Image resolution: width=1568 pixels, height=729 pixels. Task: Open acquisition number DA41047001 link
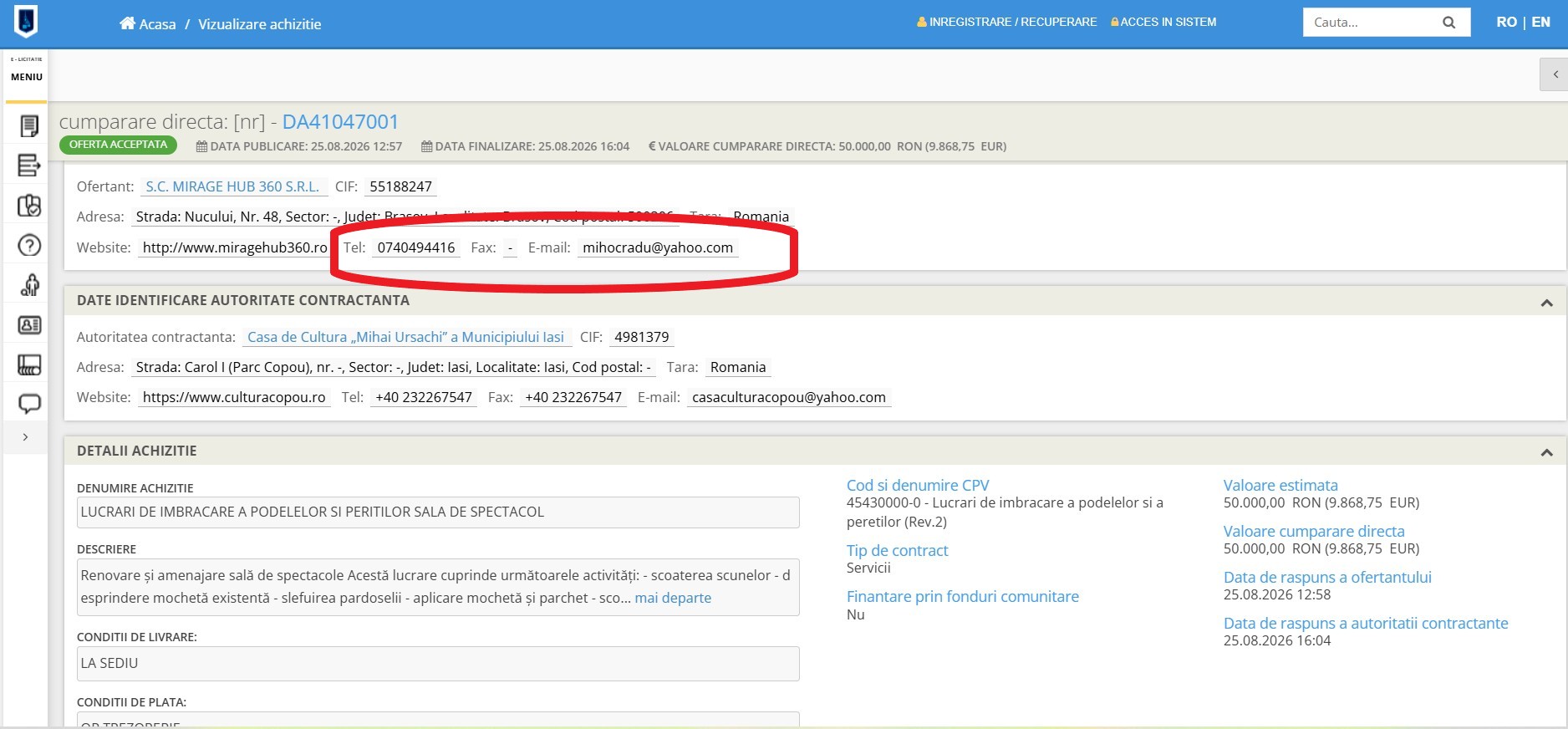pos(340,122)
